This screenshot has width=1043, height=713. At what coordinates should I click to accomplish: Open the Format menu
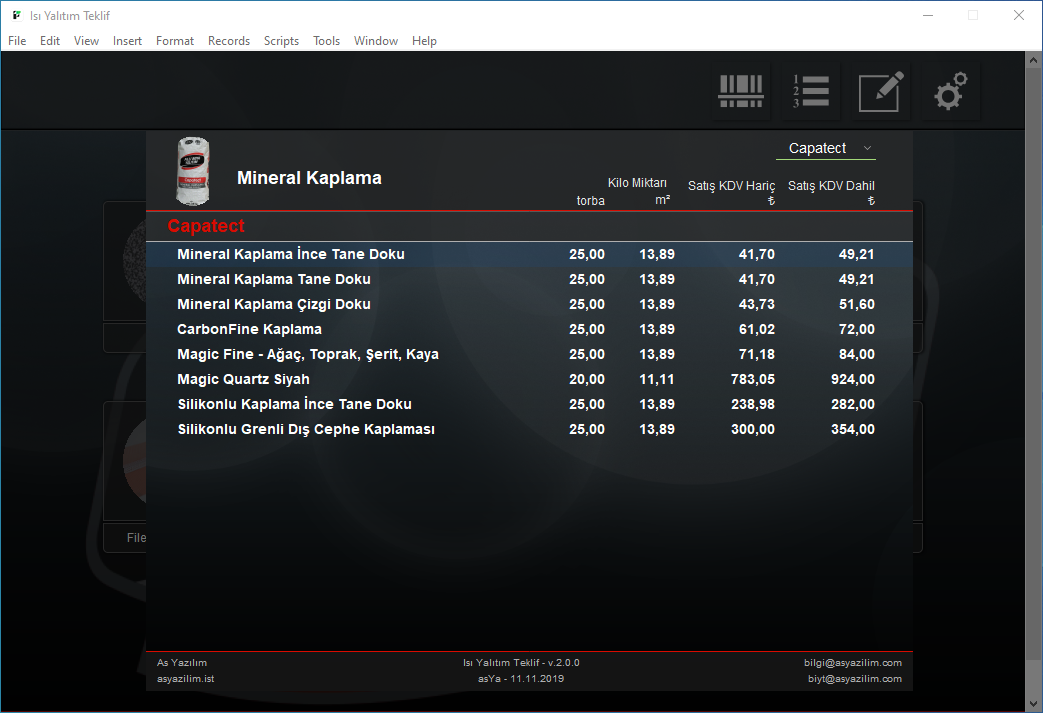175,41
